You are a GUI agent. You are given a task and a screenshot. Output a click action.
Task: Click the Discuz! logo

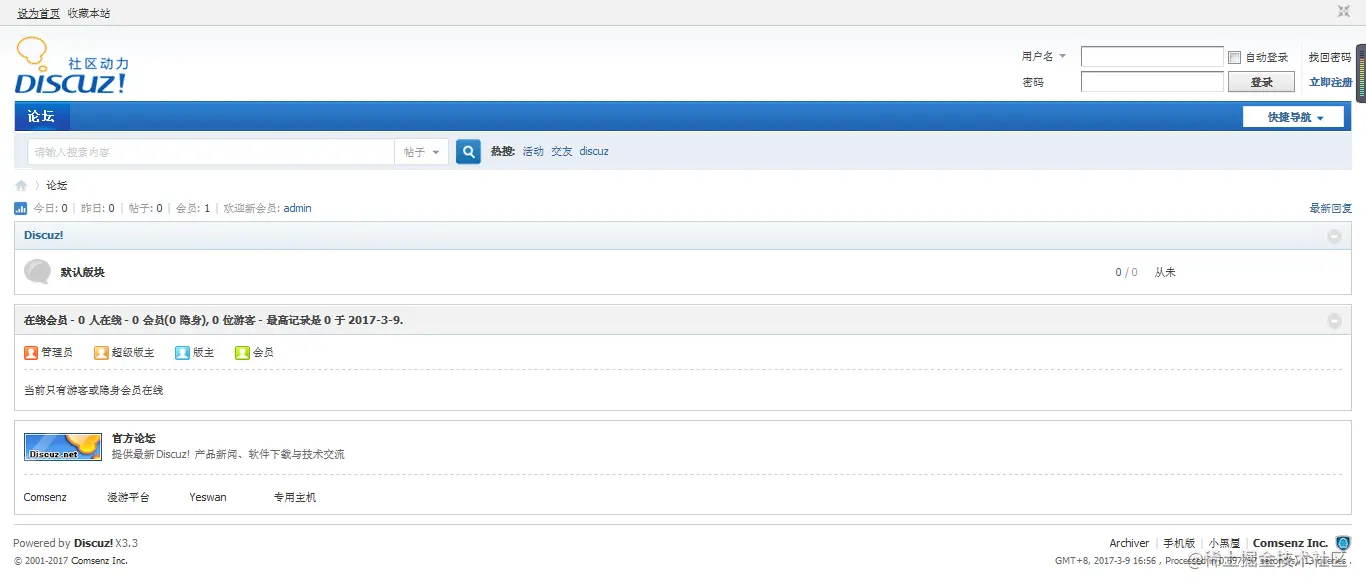[72, 66]
